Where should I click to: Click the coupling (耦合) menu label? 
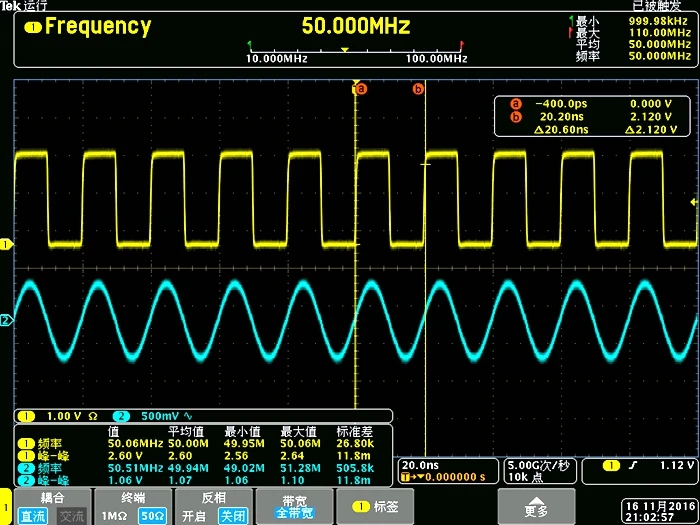pyautogui.click(x=53, y=498)
